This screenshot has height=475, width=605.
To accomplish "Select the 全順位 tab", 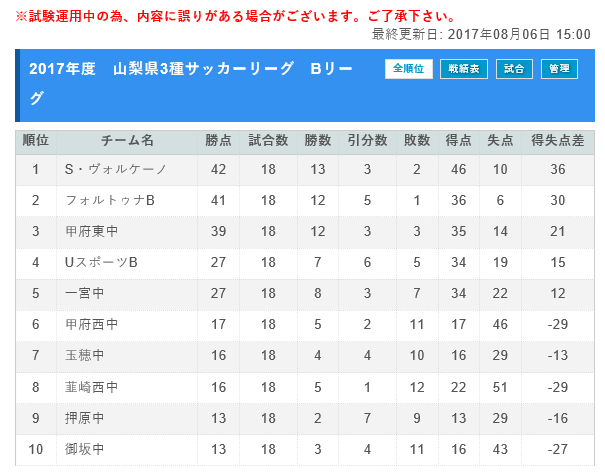I will point(408,69).
